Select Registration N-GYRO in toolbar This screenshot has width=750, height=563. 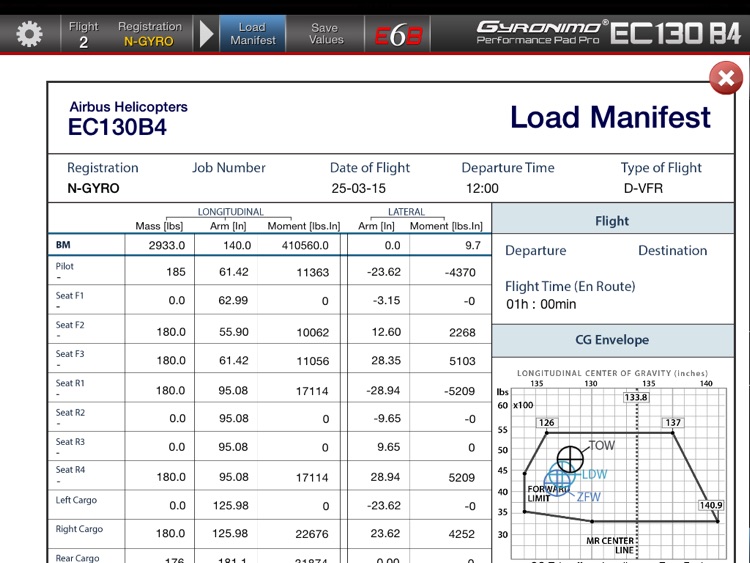tap(149, 34)
